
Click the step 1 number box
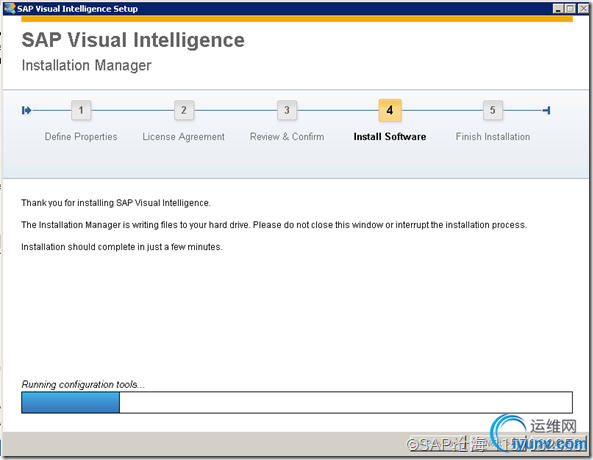81,110
